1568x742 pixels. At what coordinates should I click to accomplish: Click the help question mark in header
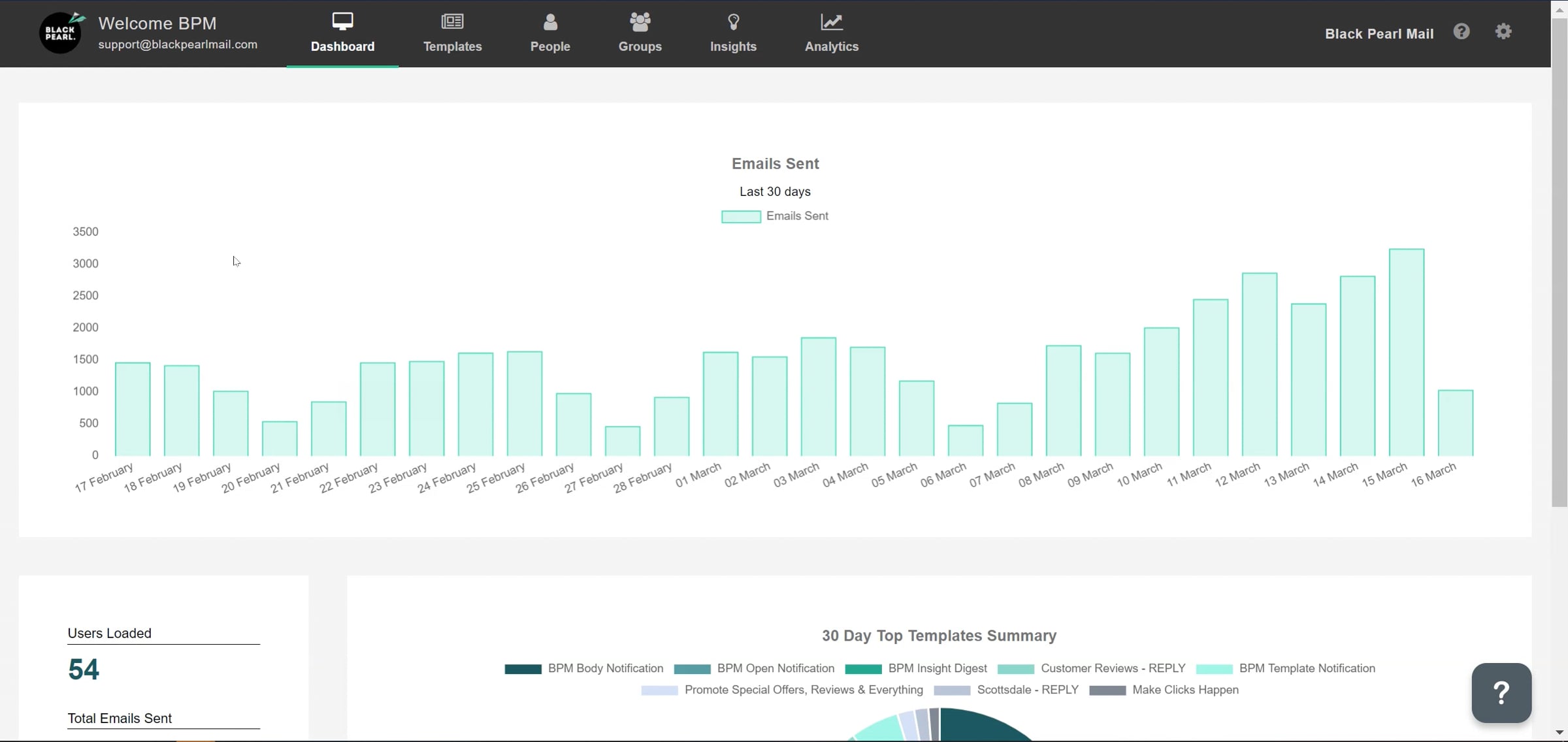coord(1462,31)
